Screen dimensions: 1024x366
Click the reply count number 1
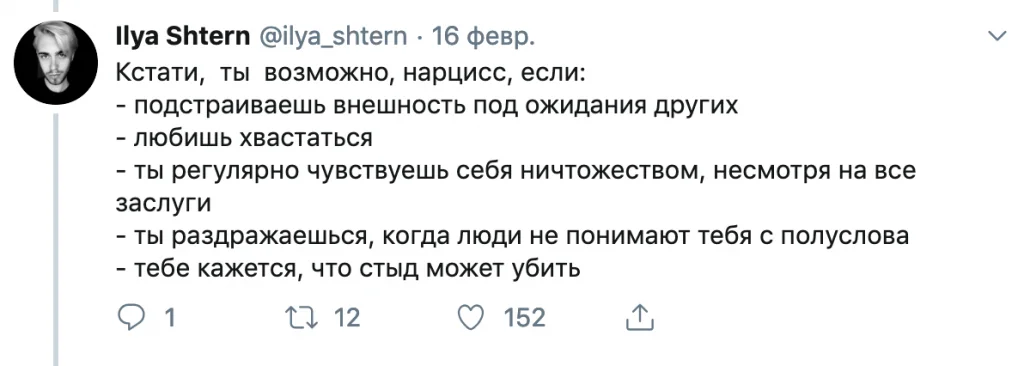(x=169, y=318)
